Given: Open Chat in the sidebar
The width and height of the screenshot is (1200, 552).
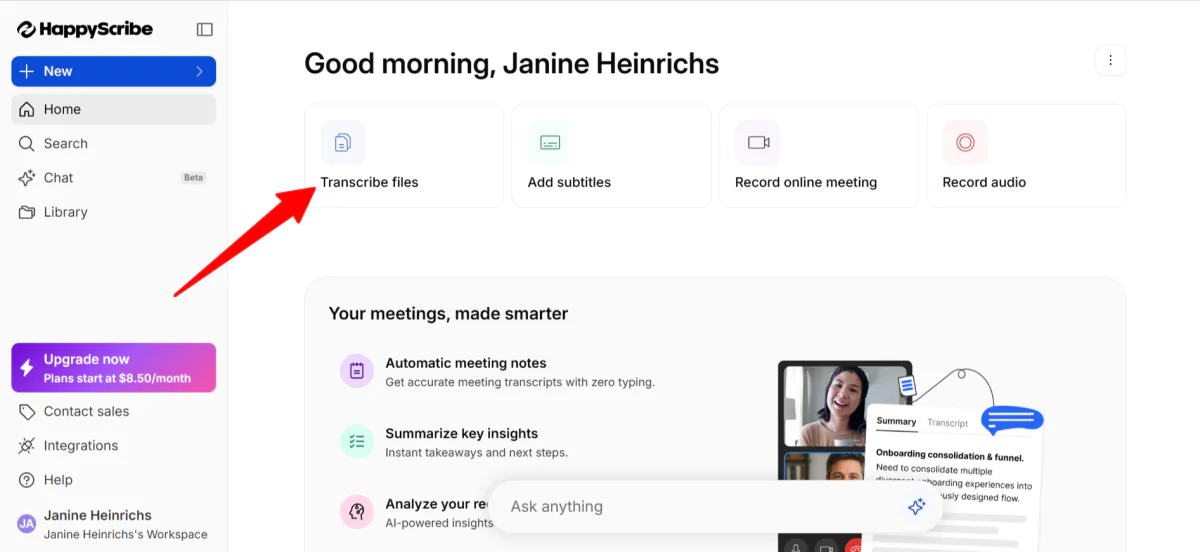Looking at the screenshot, I should [114, 177].
